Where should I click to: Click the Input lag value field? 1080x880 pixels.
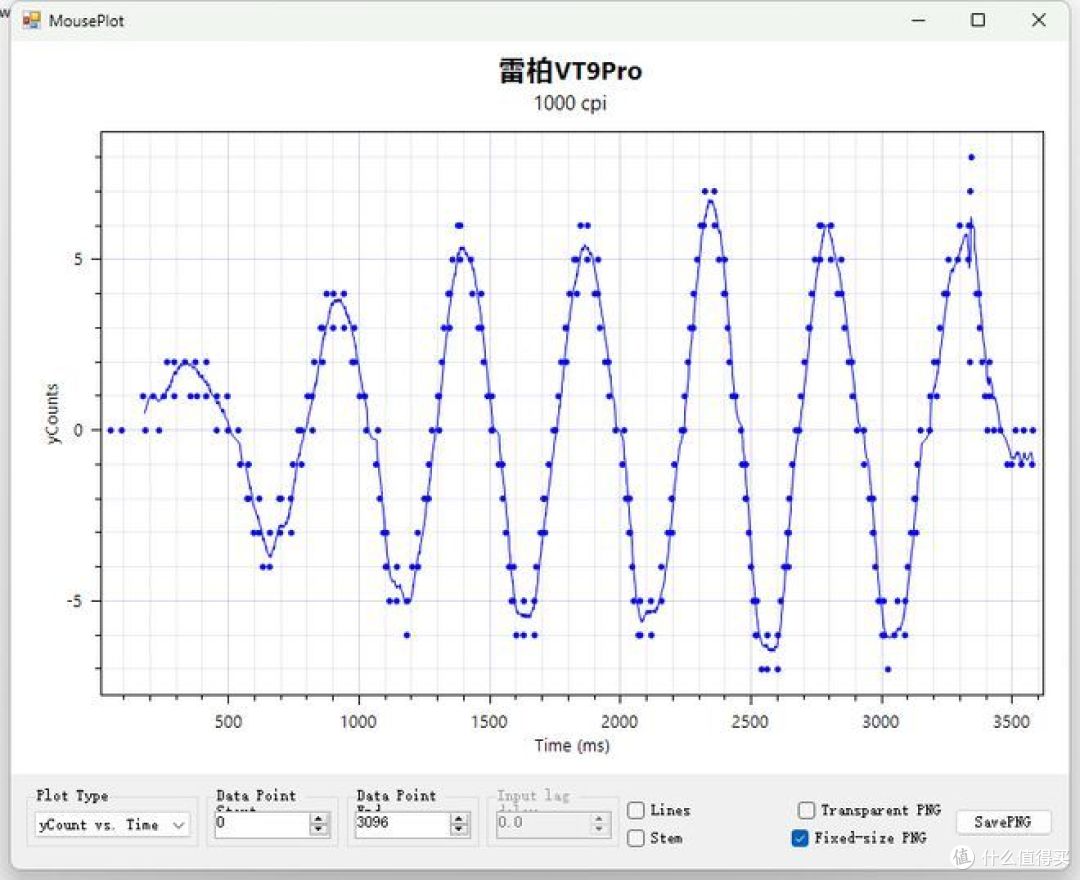pyautogui.click(x=543, y=824)
